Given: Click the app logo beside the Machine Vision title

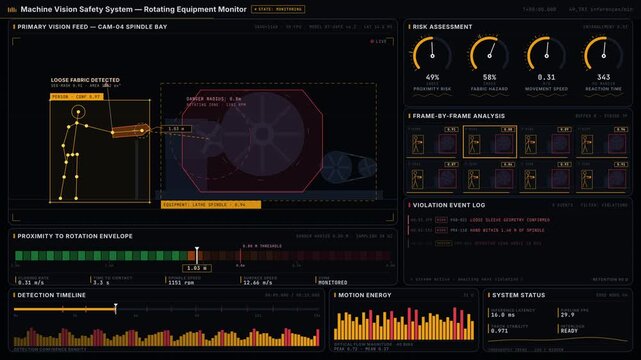Looking at the screenshot, I should (x=12, y=9).
